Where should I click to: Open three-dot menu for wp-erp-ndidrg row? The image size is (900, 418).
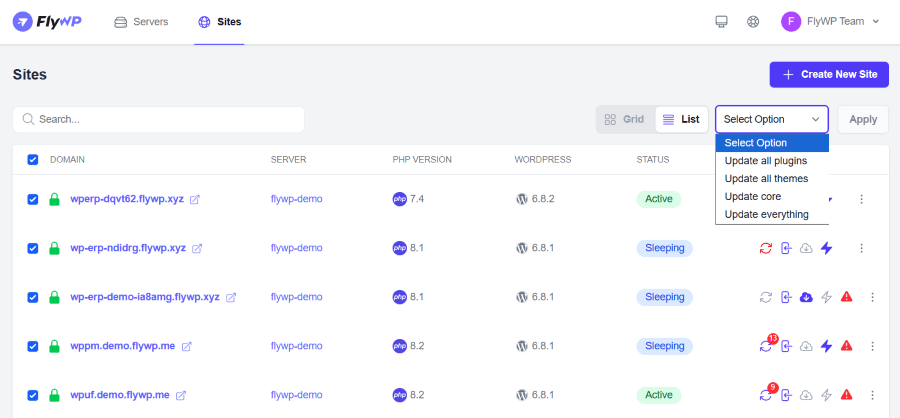(861, 248)
